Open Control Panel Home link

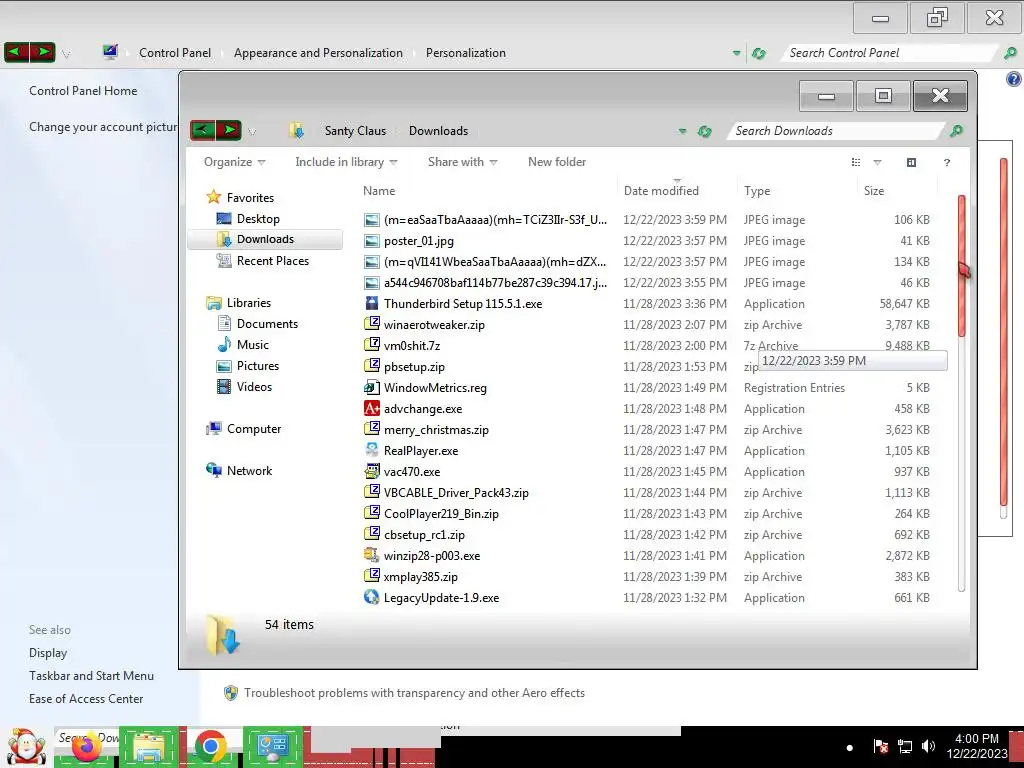click(83, 91)
